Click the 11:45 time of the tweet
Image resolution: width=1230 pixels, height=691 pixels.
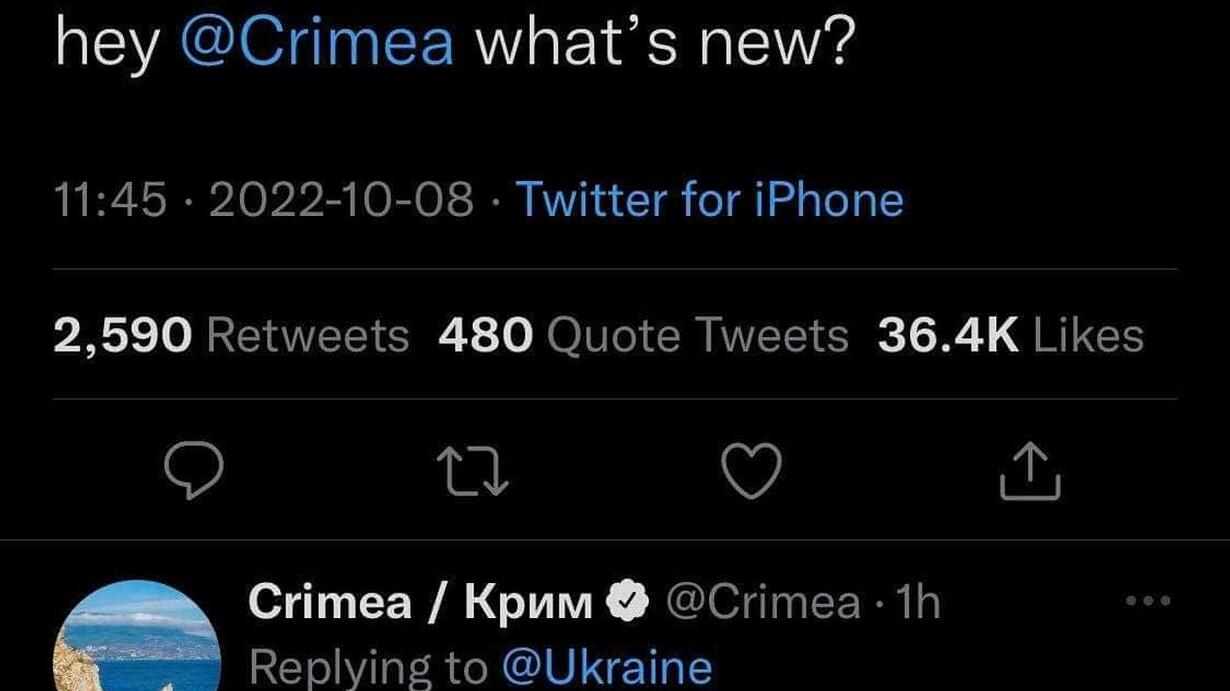pyautogui.click(x=110, y=201)
